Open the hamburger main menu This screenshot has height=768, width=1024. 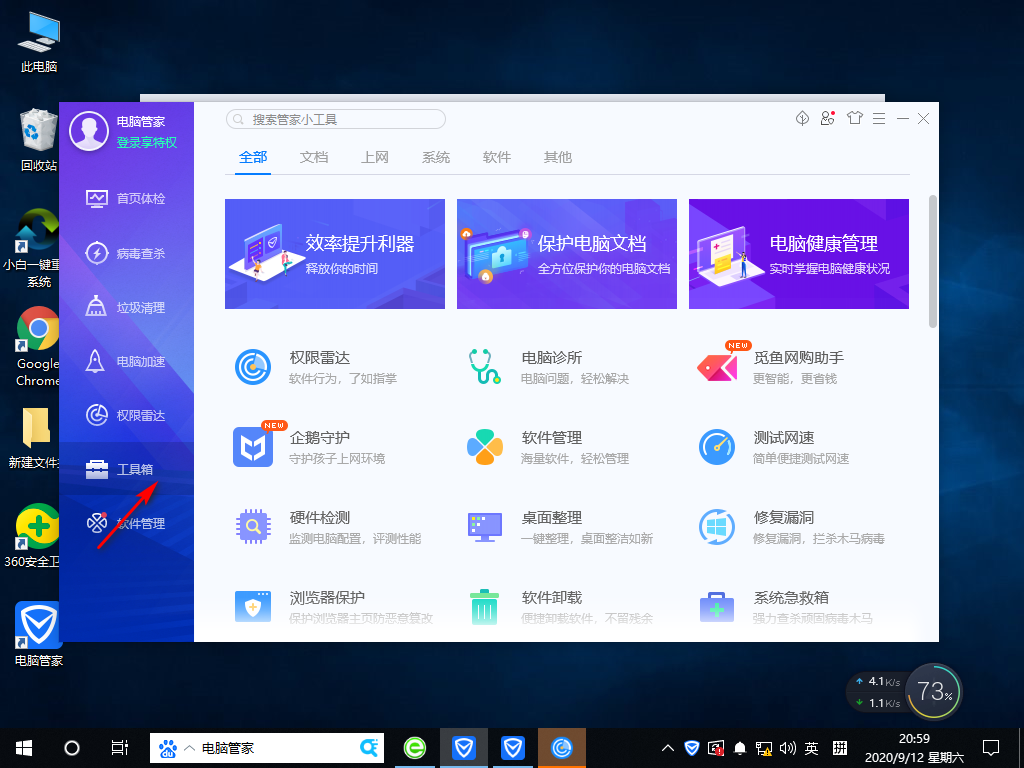[x=879, y=118]
